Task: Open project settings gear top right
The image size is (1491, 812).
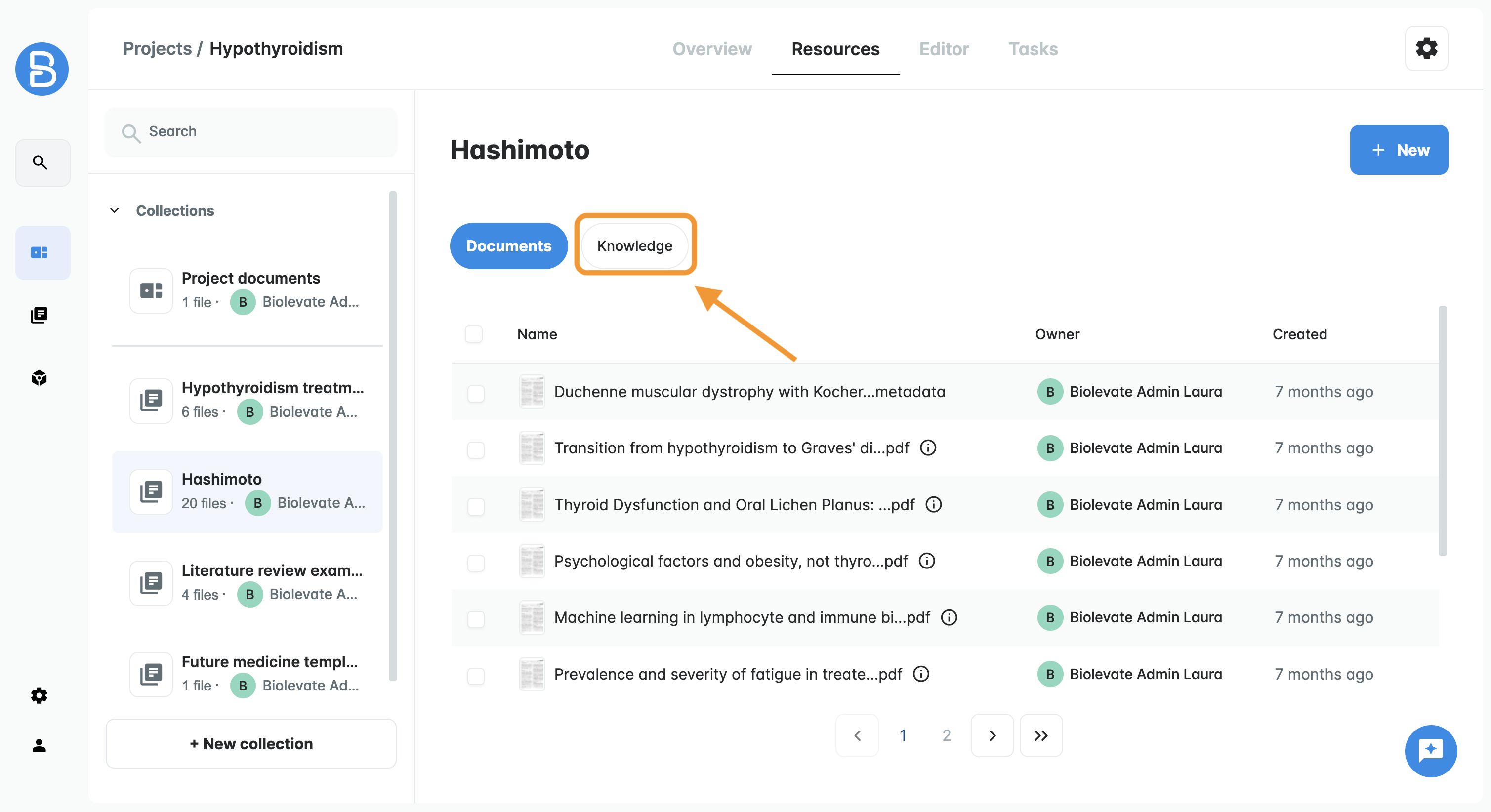Action: pos(1426,48)
